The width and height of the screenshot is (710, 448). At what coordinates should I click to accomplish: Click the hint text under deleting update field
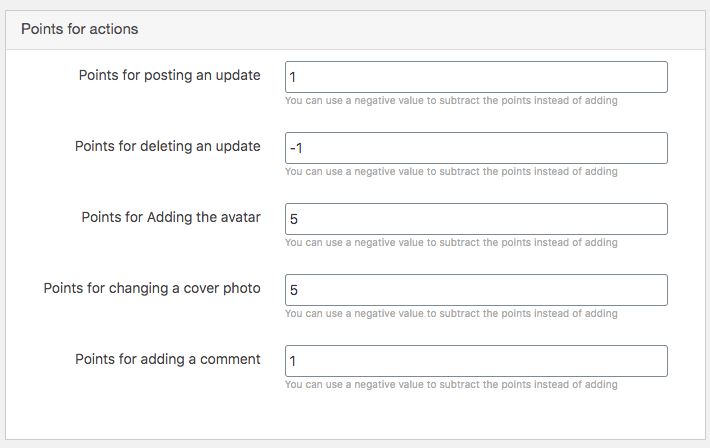click(451, 172)
